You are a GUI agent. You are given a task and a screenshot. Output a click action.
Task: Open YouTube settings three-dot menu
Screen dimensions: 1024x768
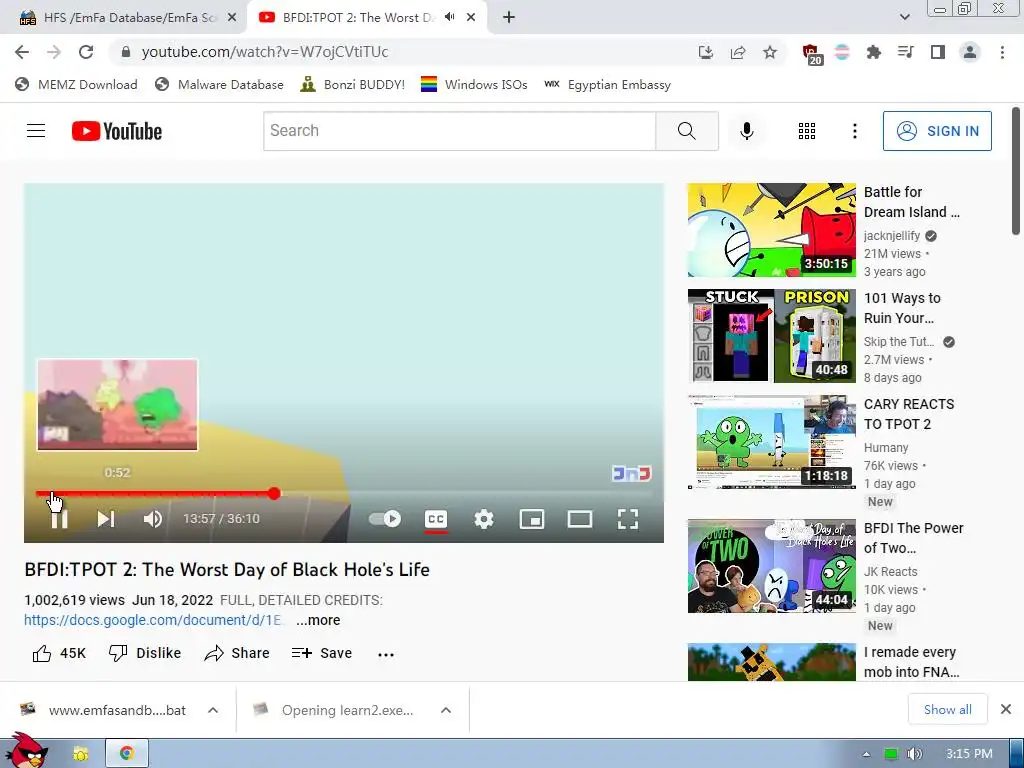click(854, 131)
